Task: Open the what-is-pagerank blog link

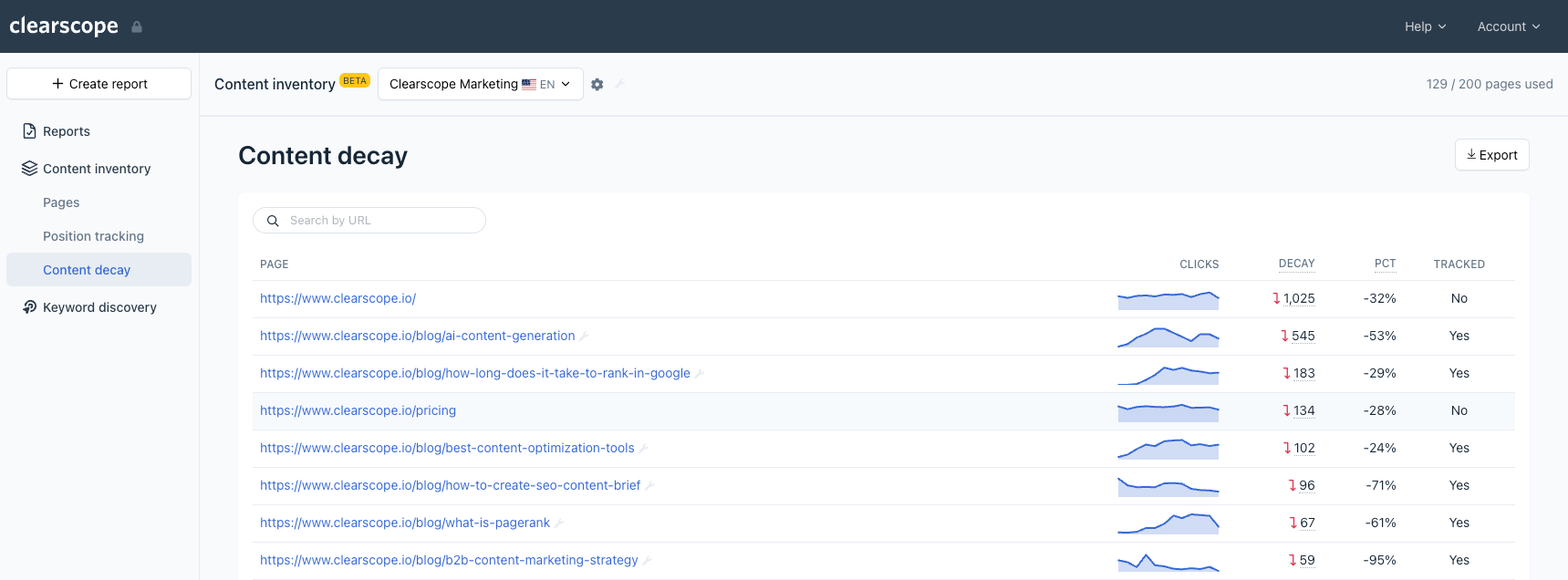Action: (x=405, y=523)
